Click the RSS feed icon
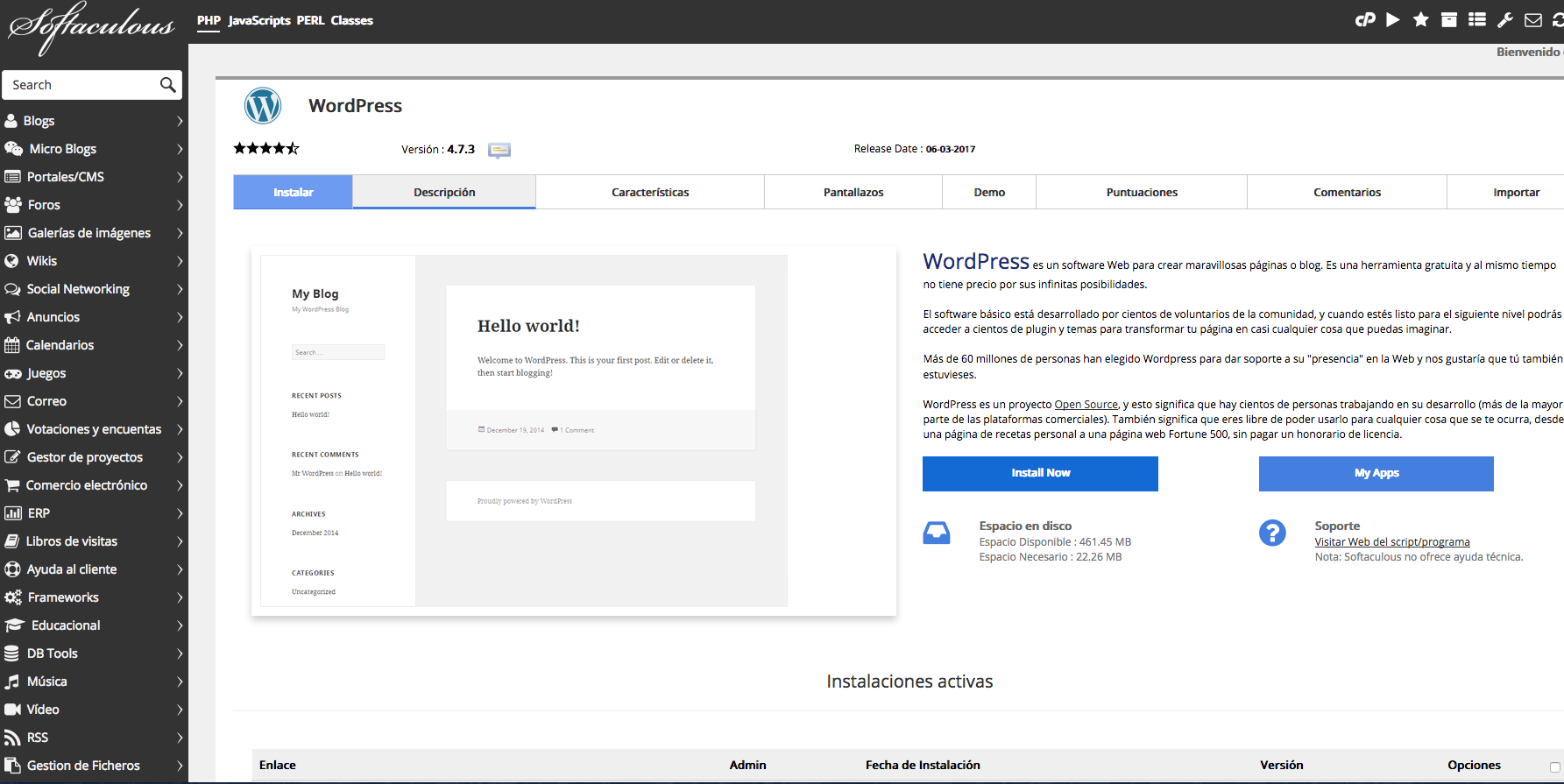 11,738
